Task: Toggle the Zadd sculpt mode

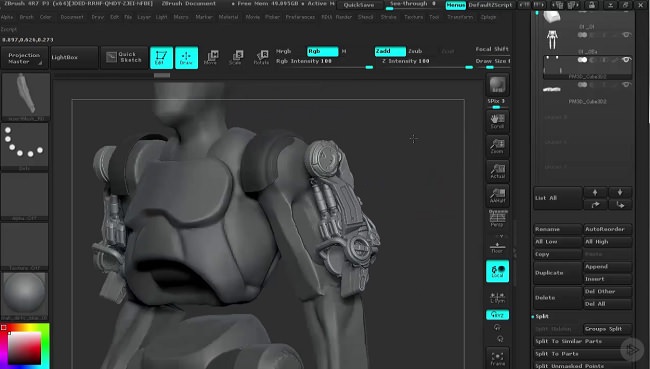Action: [390, 51]
